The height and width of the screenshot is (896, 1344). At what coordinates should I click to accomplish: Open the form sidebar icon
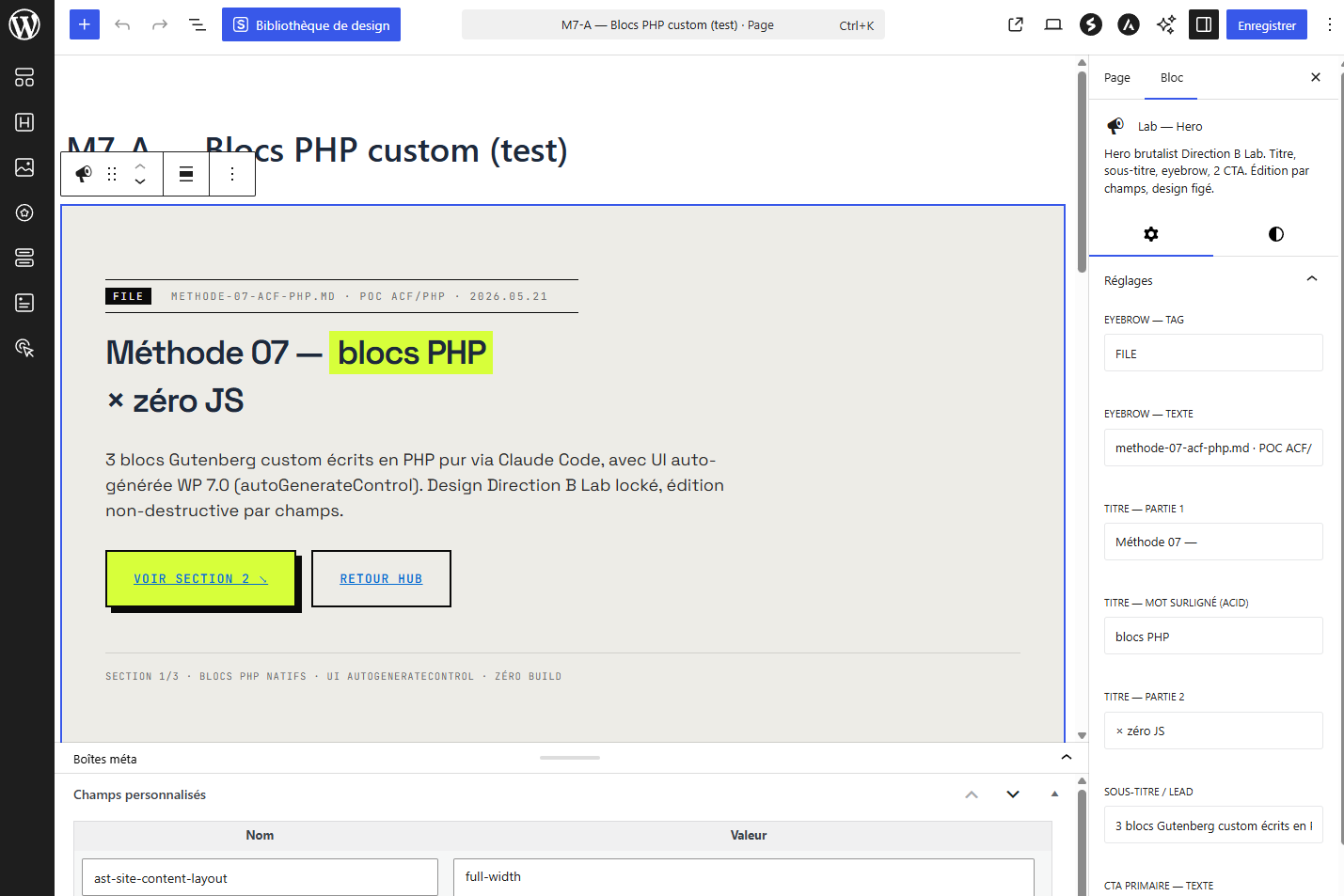(24, 303)
